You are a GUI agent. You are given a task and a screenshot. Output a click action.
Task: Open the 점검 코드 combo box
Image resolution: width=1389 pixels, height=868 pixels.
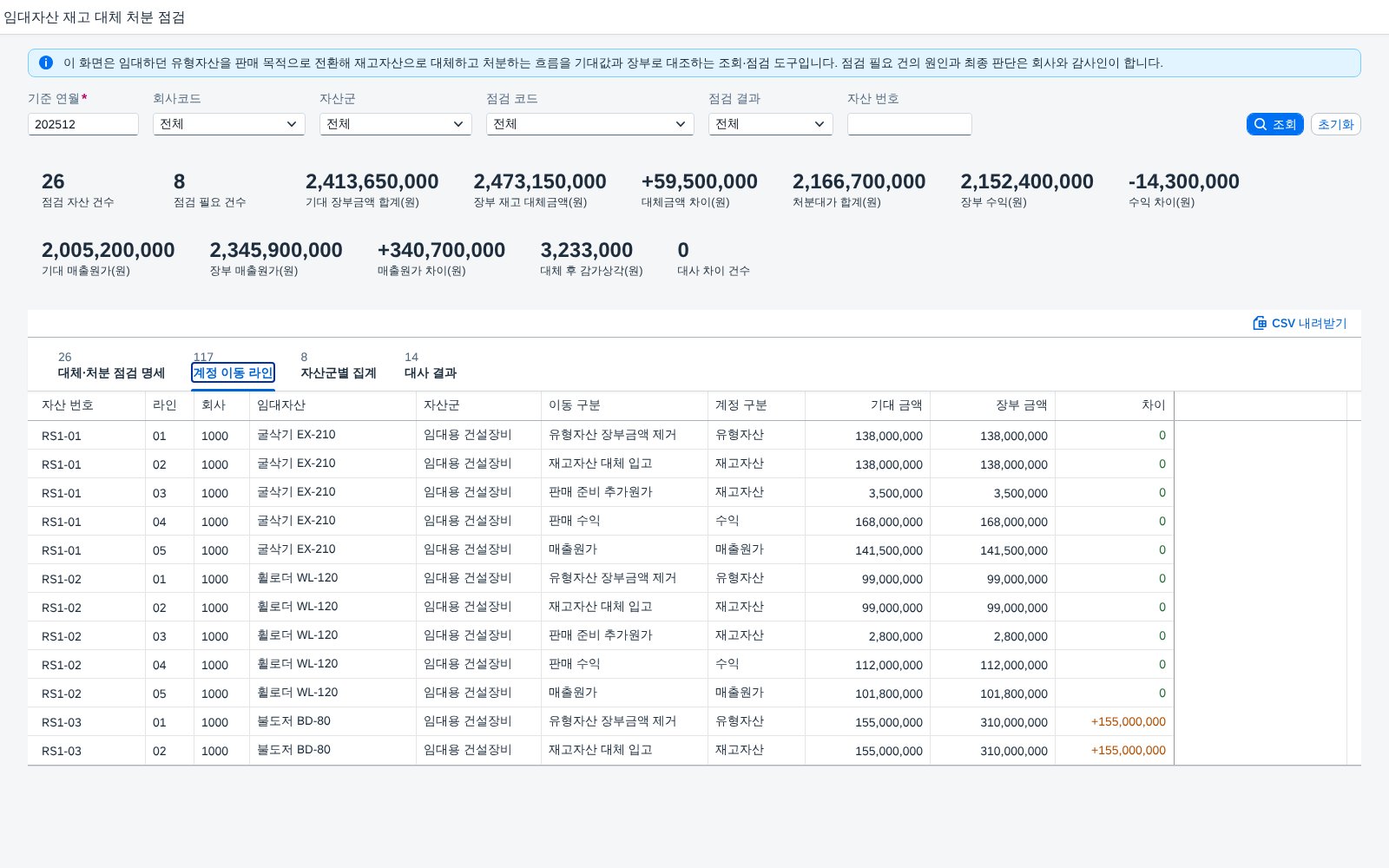590,124
